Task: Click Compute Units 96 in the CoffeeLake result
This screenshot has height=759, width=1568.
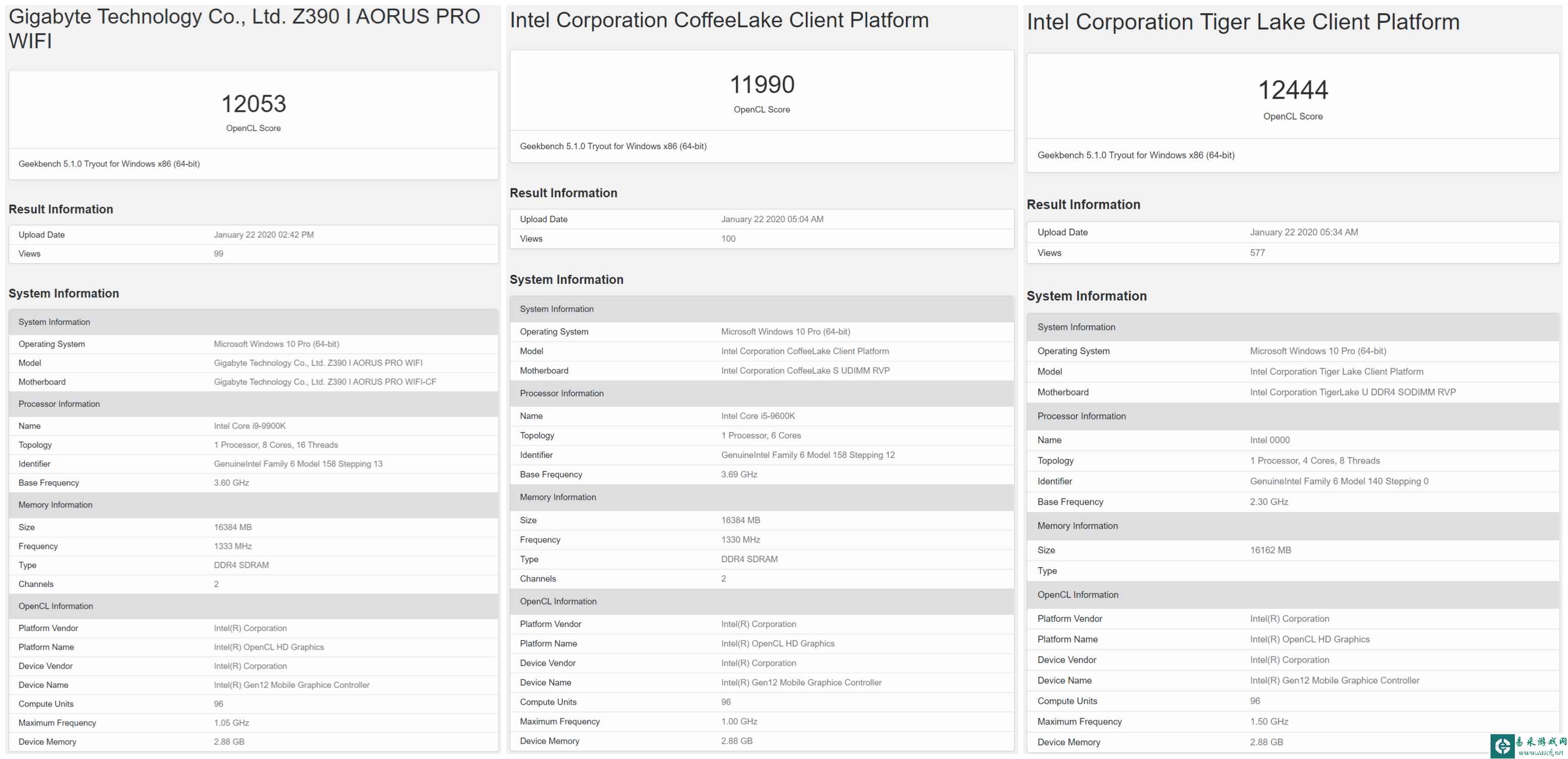Action: (726, 702)
